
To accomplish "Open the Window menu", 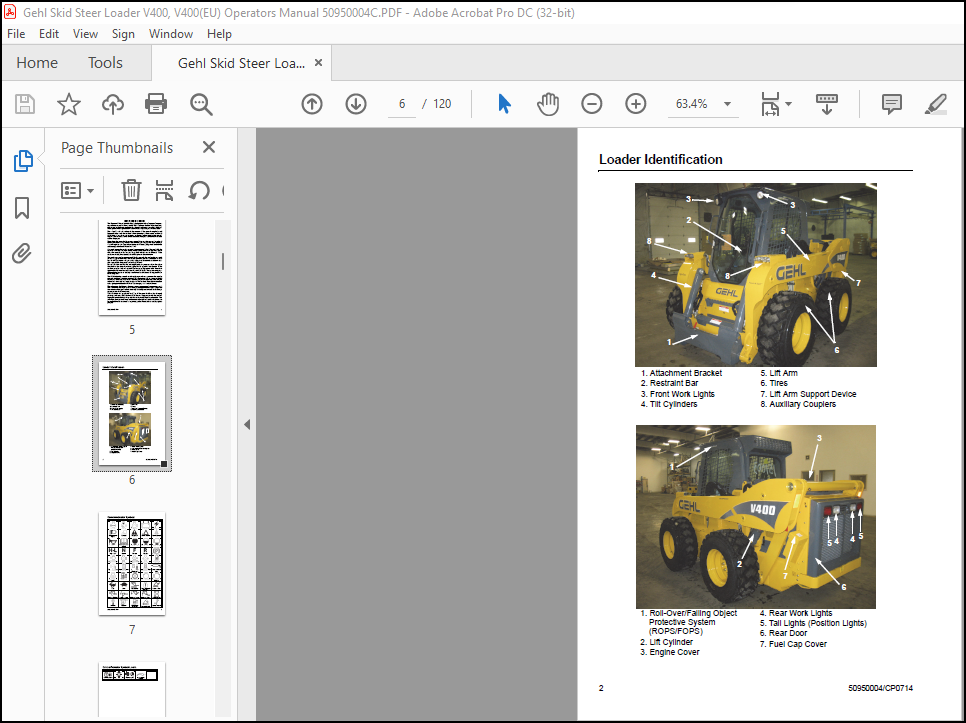I will pyautogui.click(x=171, y=34).
